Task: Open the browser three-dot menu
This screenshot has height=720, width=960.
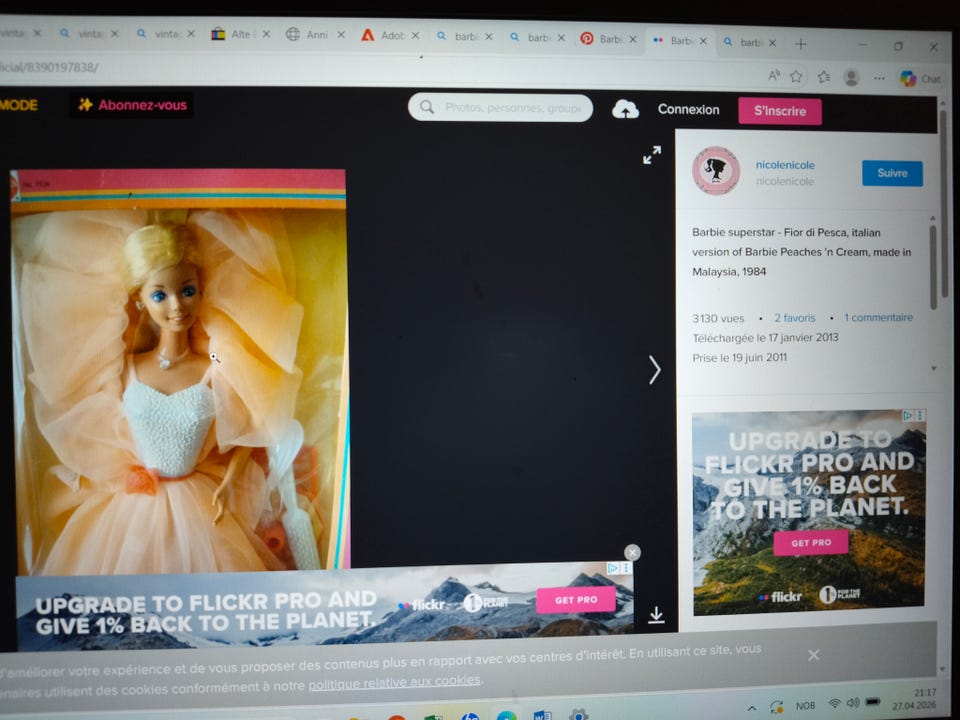Action: tap(879, 78)
